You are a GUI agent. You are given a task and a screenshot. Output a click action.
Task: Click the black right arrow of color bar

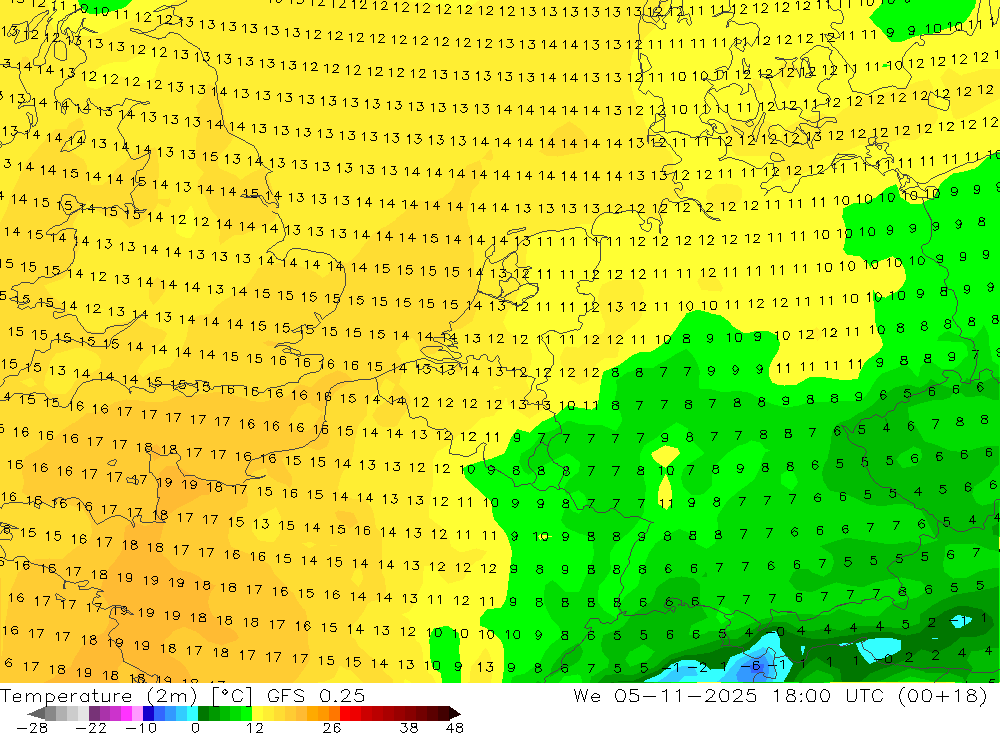click(455, 713)
